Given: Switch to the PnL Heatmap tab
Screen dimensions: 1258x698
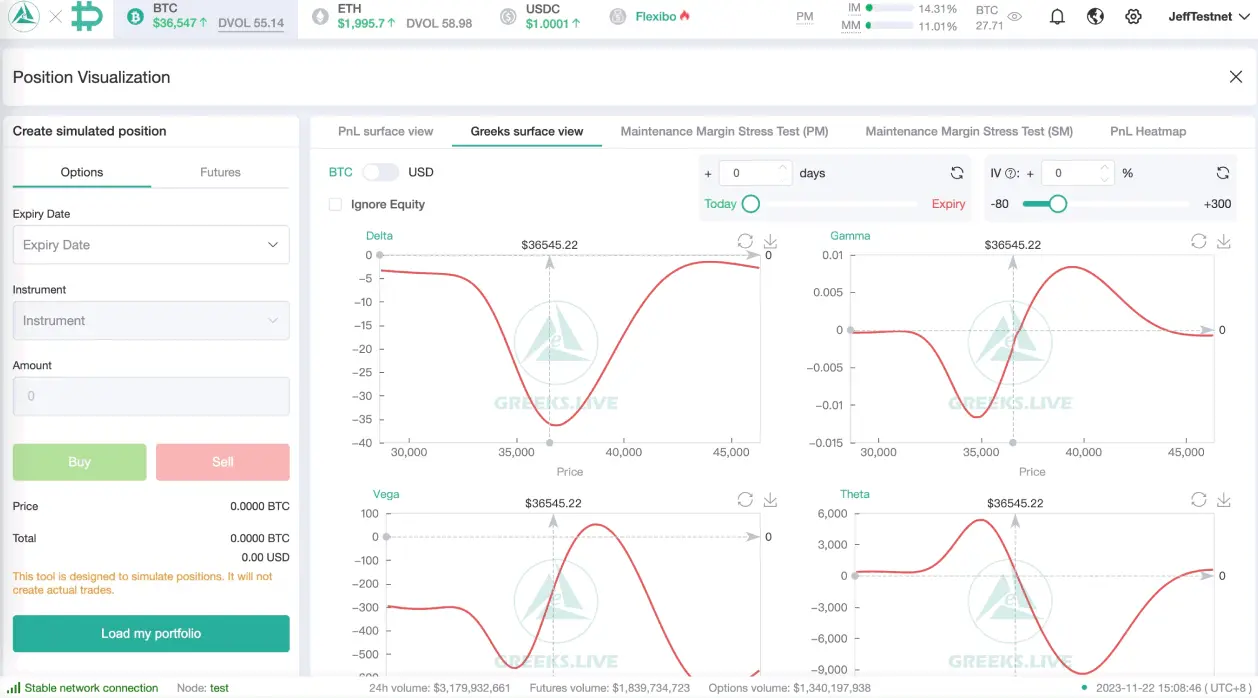Looking at the screenshot, I should tap(1147, 131).
